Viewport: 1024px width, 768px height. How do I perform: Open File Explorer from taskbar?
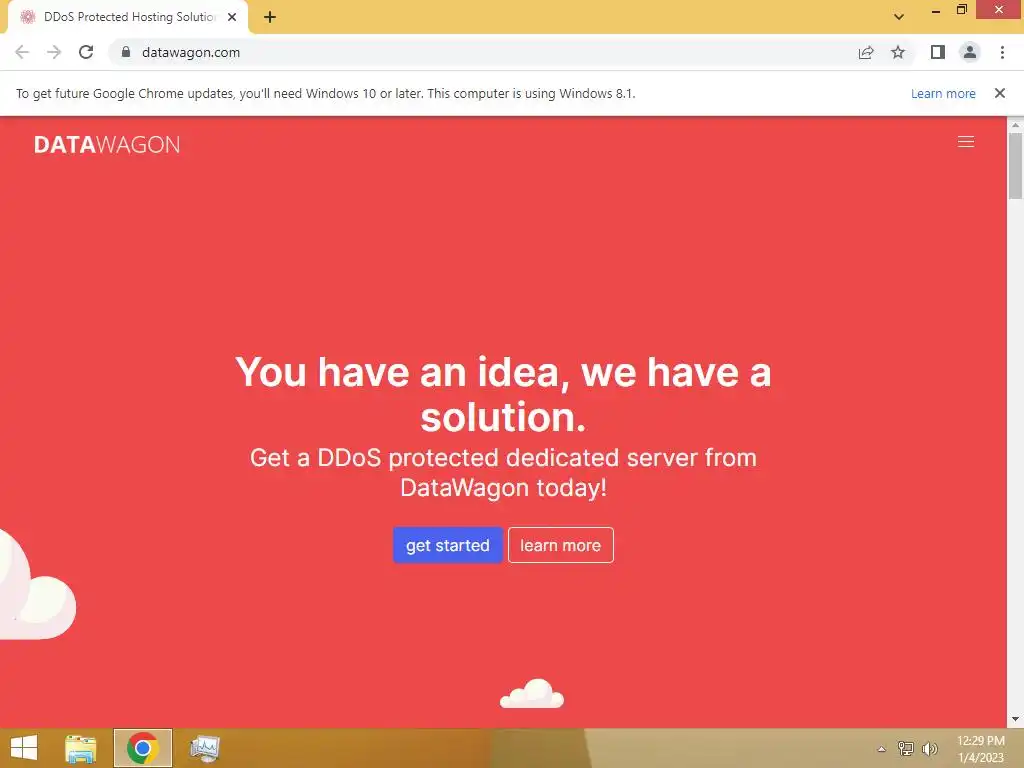(x=81, y=748)
